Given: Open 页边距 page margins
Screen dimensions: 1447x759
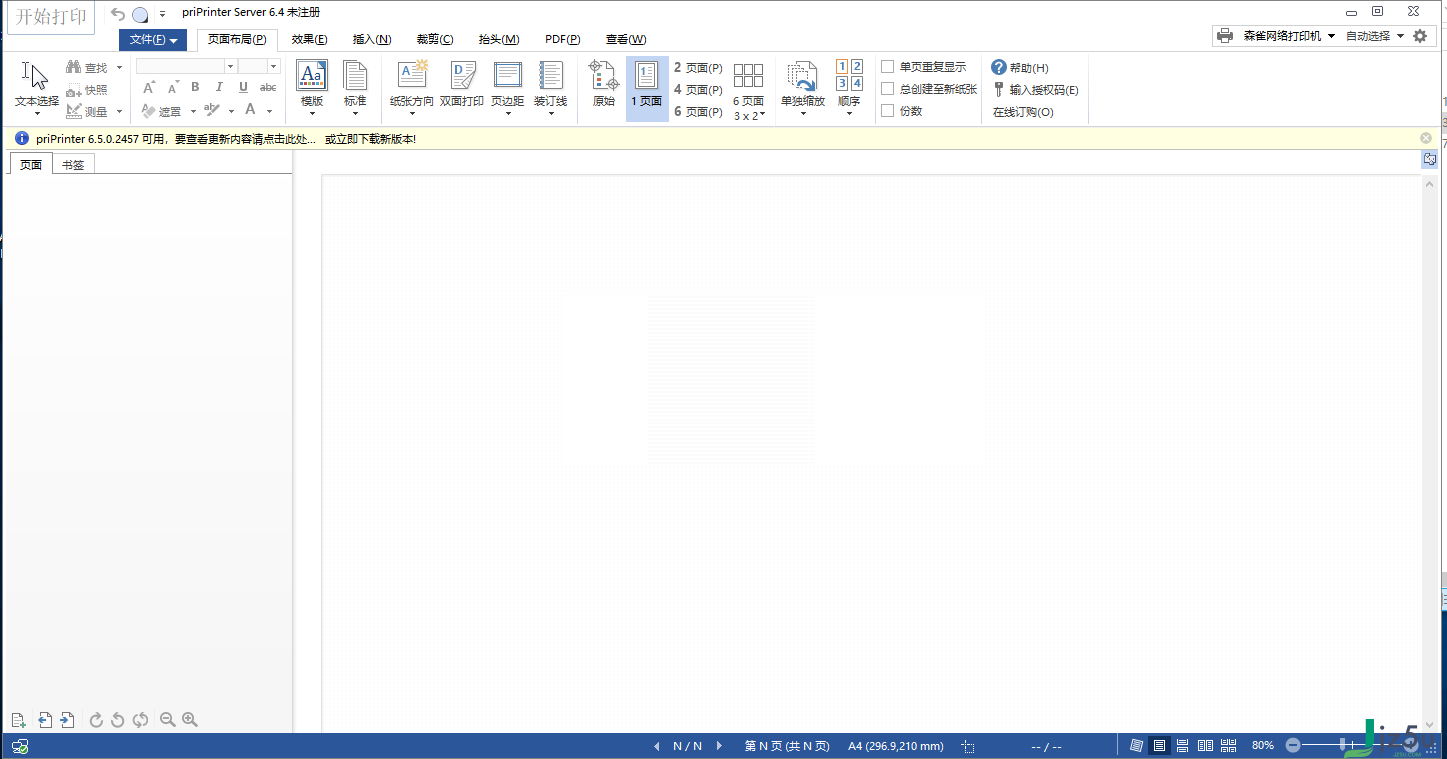Looking at the screenshot, I should [x=507, y=88].
